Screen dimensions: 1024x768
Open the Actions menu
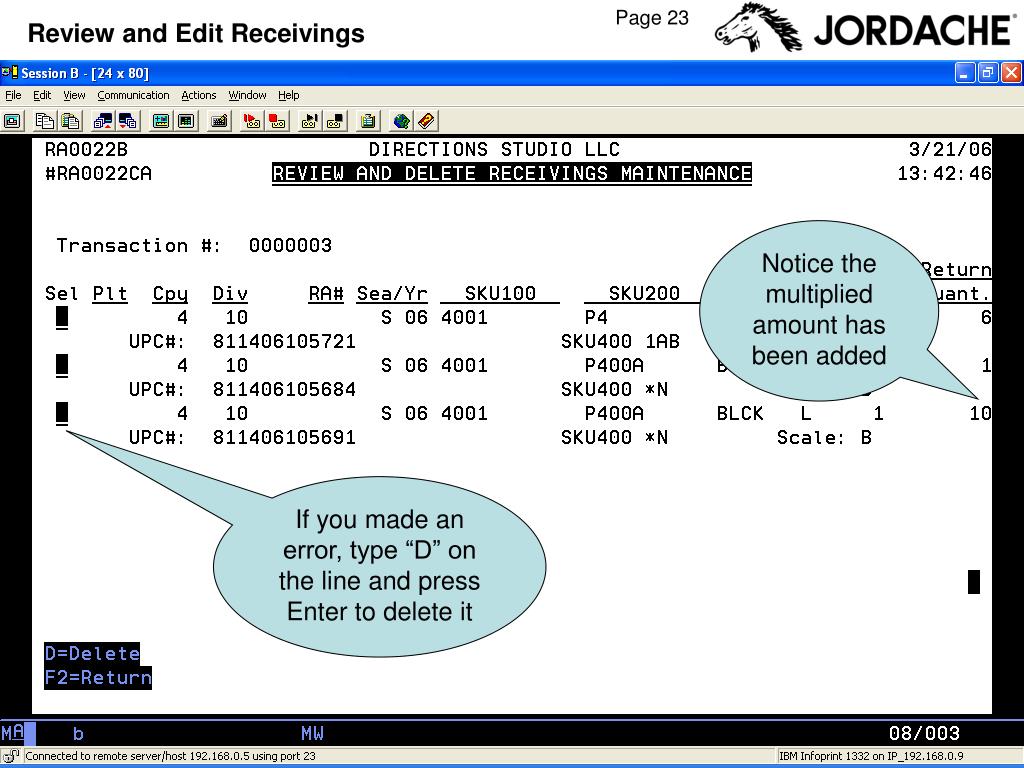(x=199, y=95)
